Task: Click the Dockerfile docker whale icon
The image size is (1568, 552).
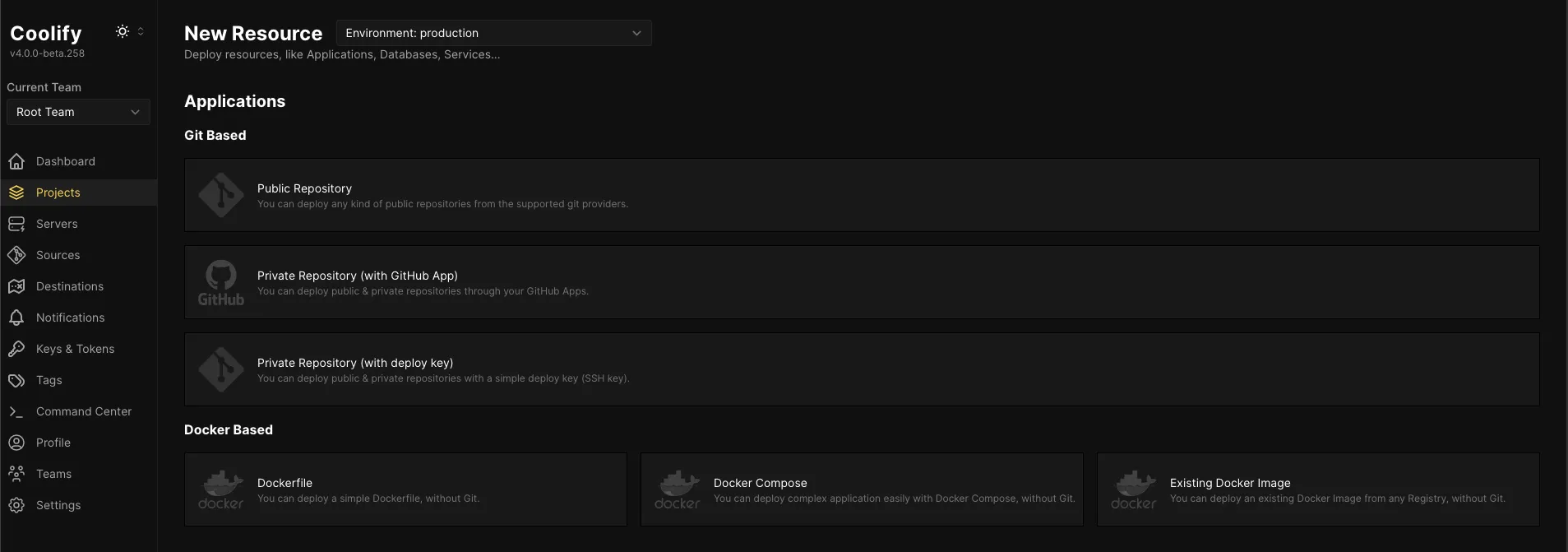Action: [x=221, y=489]
